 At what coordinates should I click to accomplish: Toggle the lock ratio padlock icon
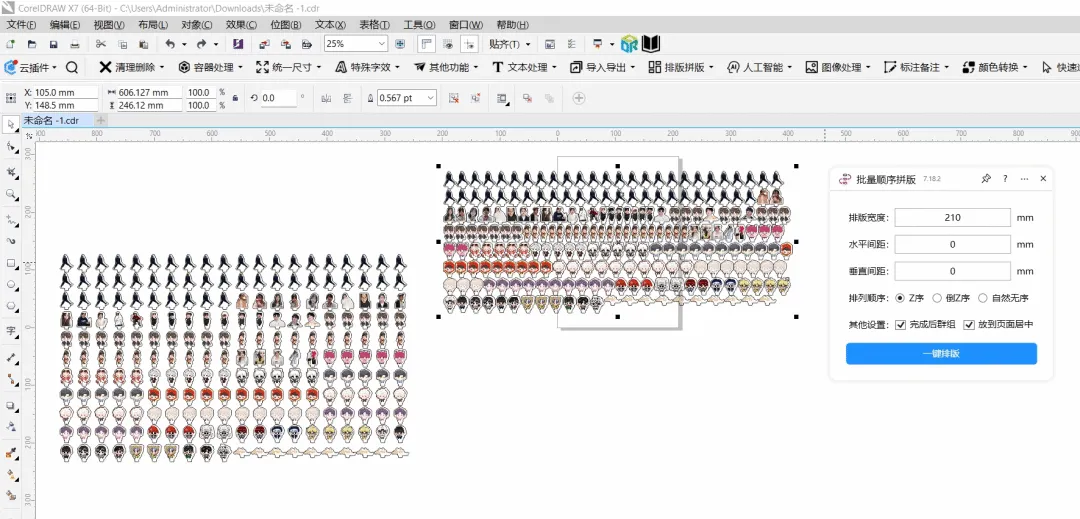(235, 98)
